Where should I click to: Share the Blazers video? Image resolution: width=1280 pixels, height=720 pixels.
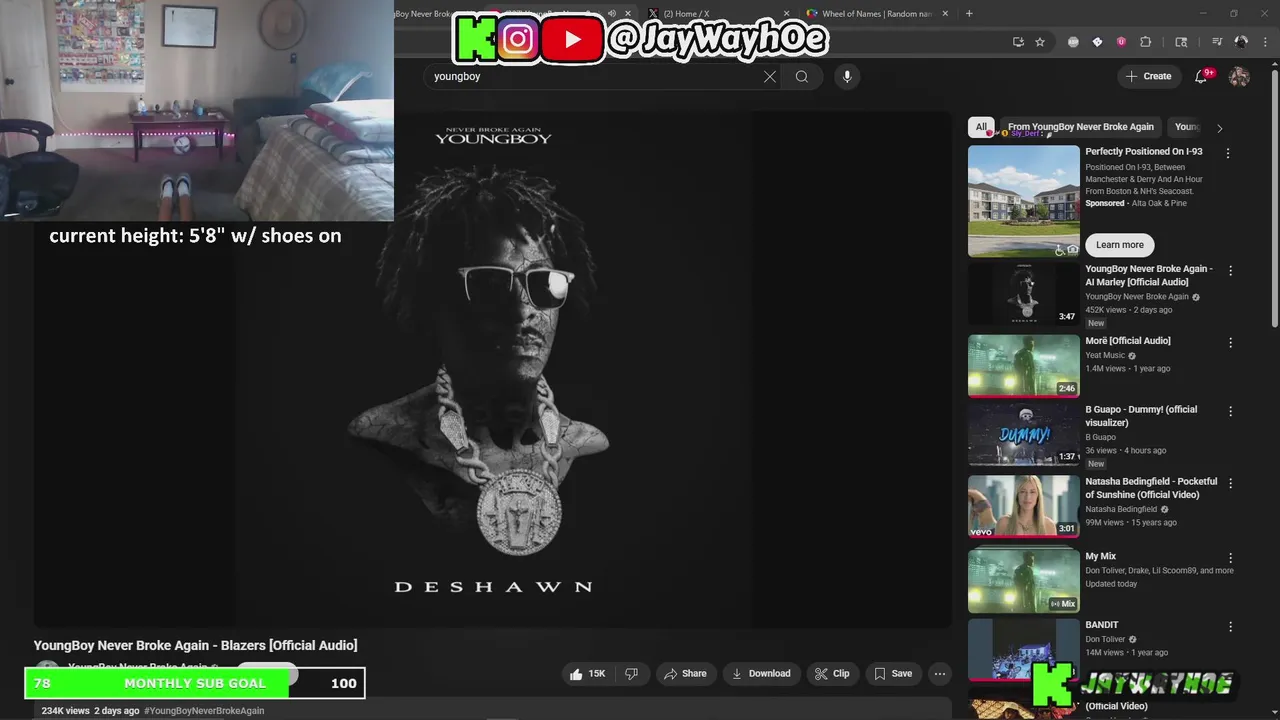[x=685, y=674]
